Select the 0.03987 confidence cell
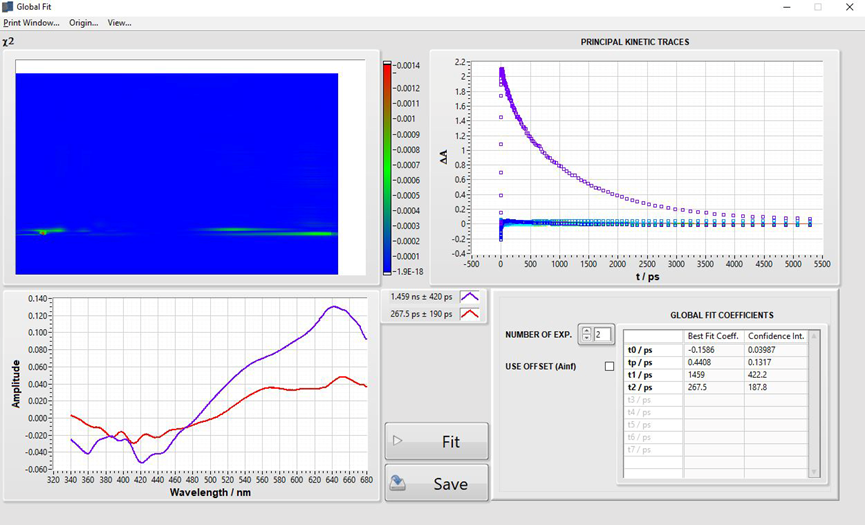Image resolution: width=865 pixels, height=525 pixels. coord(776,350)
